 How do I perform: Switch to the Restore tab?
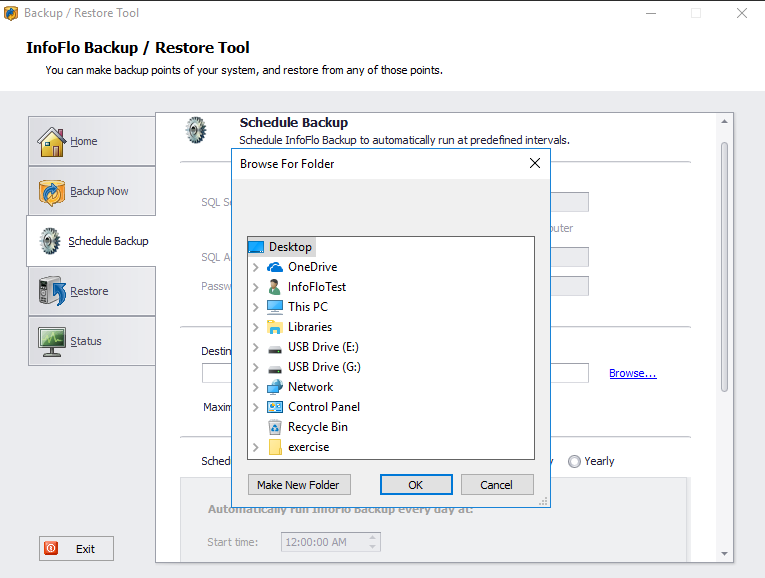[x=92, y=291]
